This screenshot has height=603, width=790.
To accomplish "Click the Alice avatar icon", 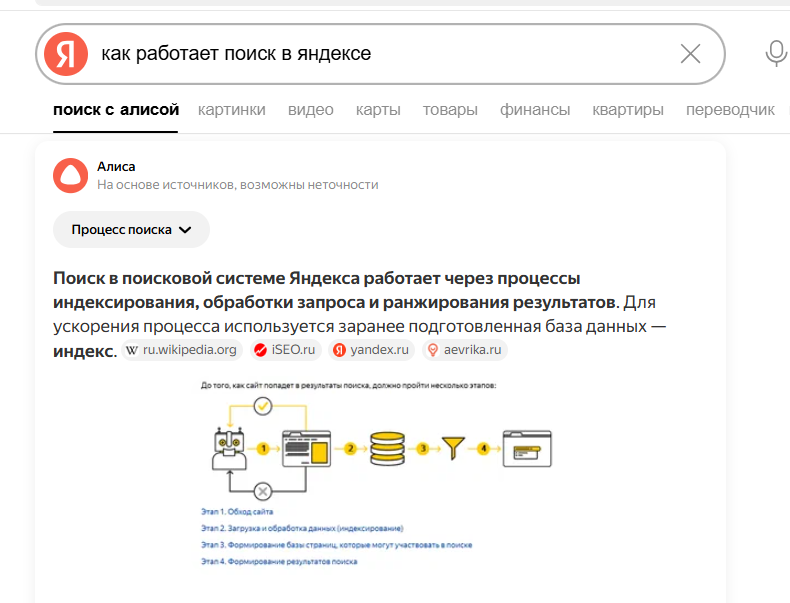I will coord(71,175).
